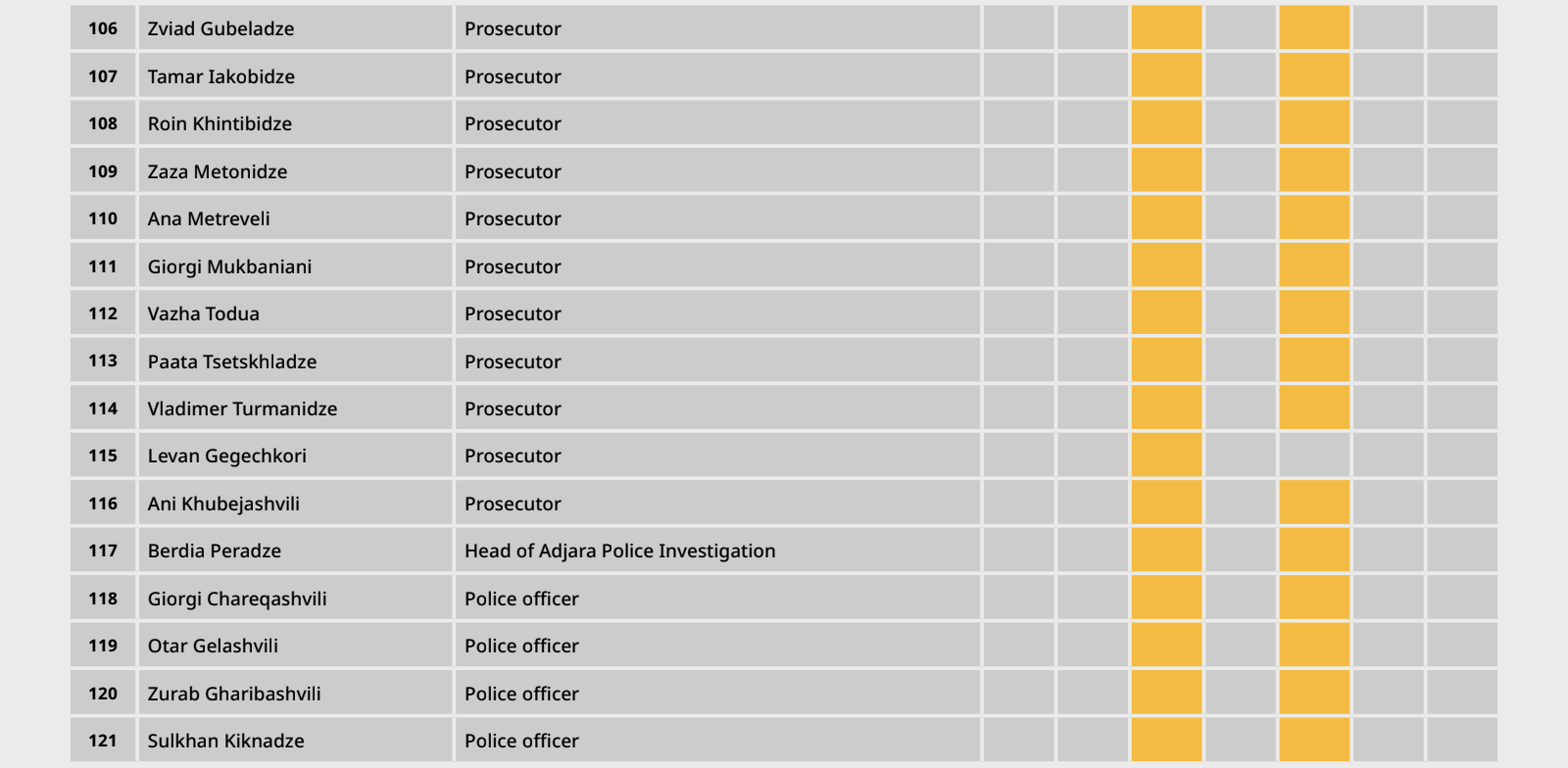1568x768 pixels.
Task: Click row number 107
Action: point(103,75)
